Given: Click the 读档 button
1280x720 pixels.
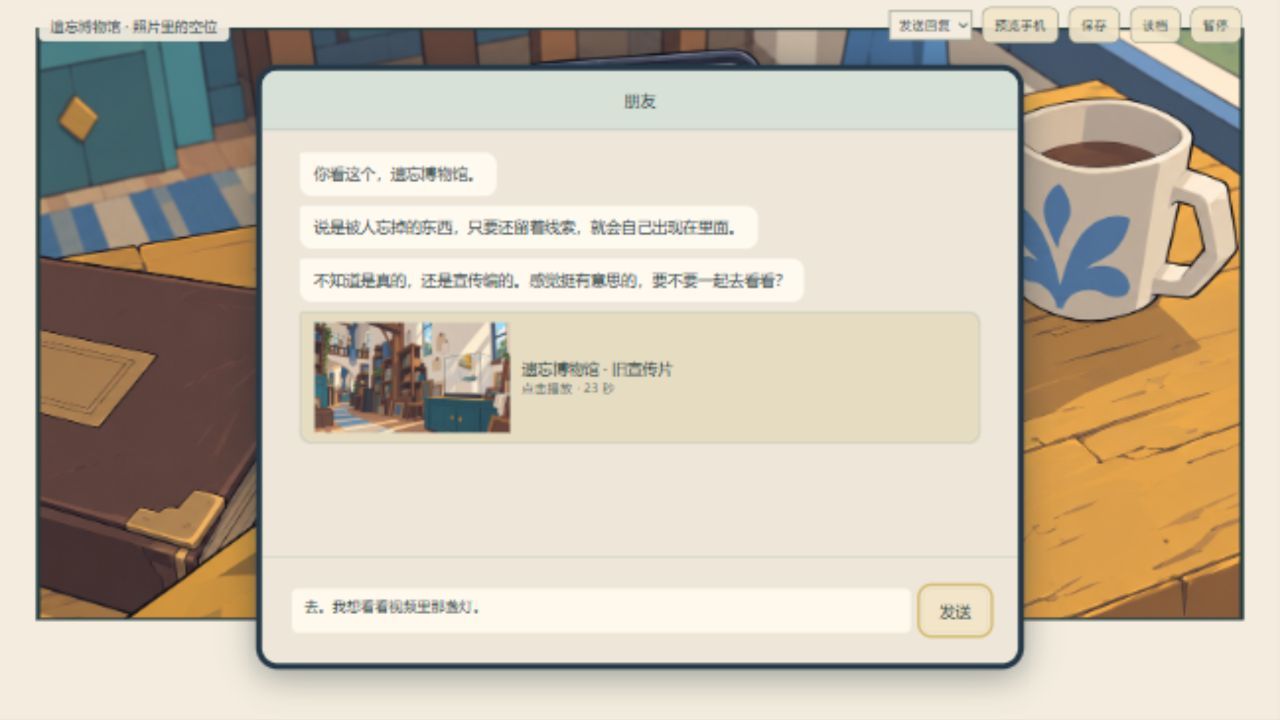Looking at the screenshot, I should tap(1155, 25).
